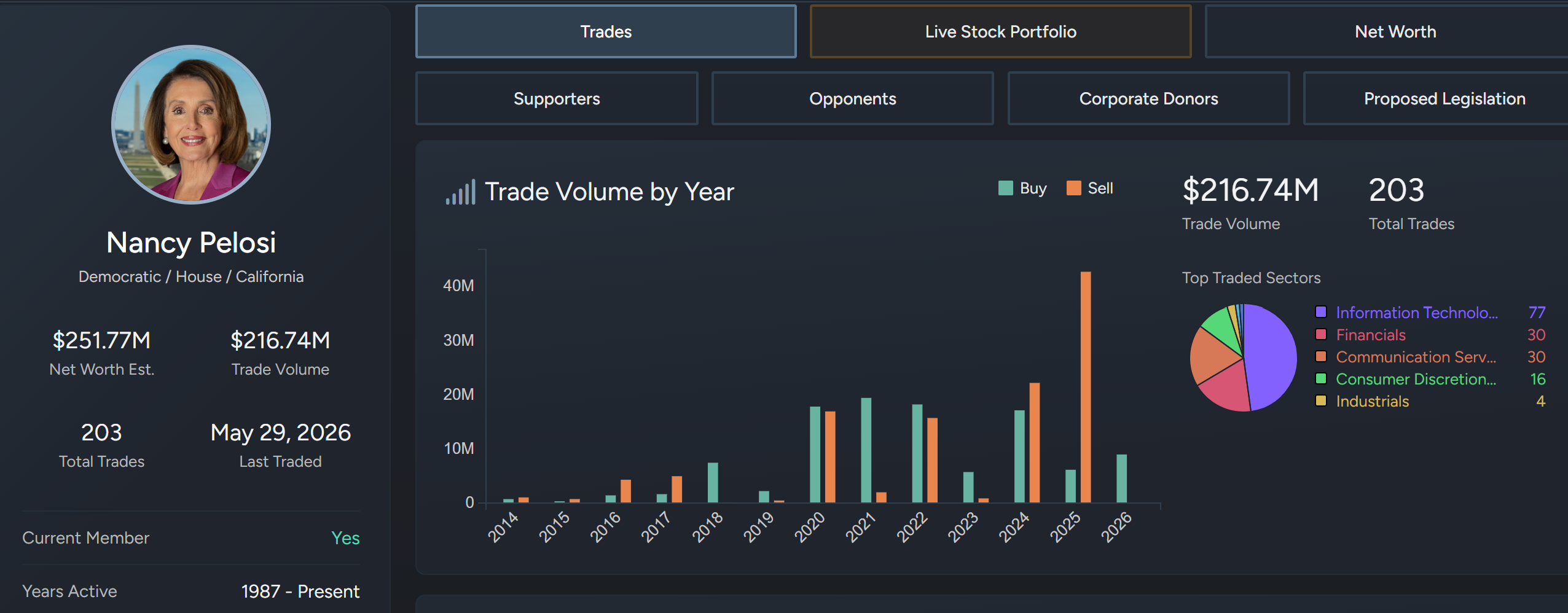This screenshot has width=1568, height=613.
Task: Click the 2016 Sell bar
Action: 625,491
